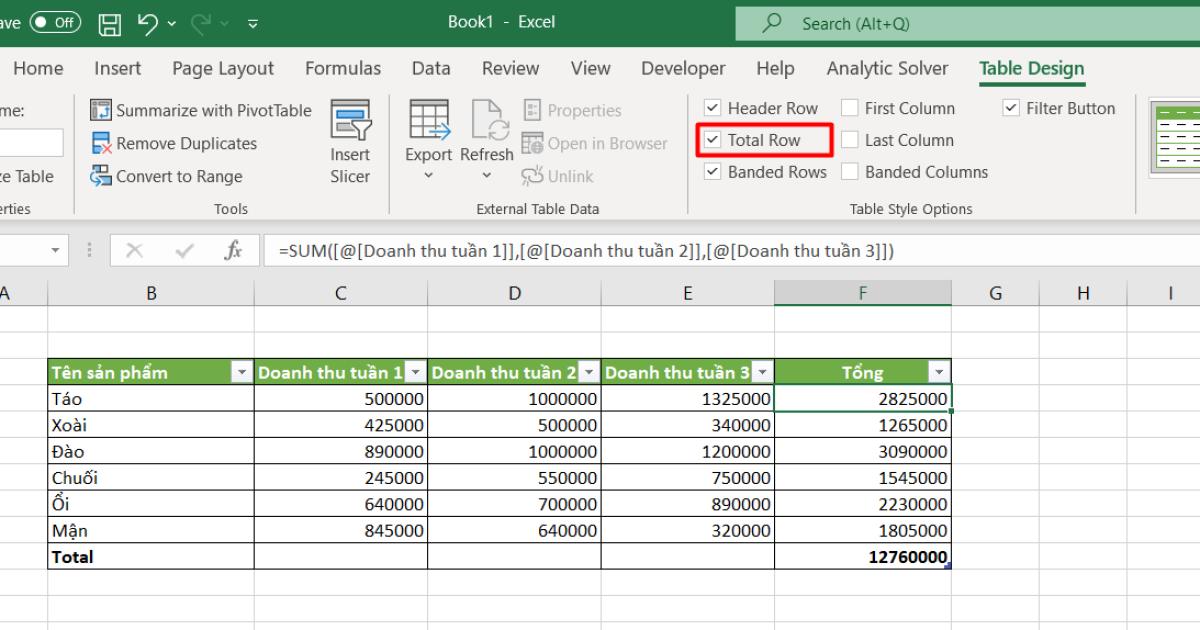Open filter dropdown for Tên sản phẩm
This screenshot has width=1200, height=630.
point(241,373)
